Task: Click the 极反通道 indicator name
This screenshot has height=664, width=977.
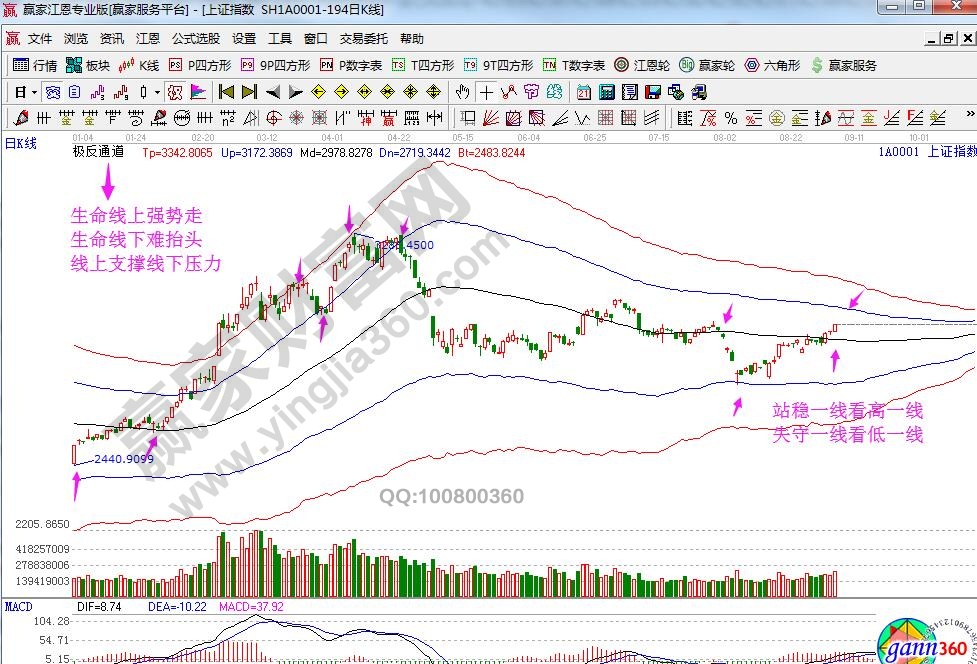Action: click(x=98, y=153)
